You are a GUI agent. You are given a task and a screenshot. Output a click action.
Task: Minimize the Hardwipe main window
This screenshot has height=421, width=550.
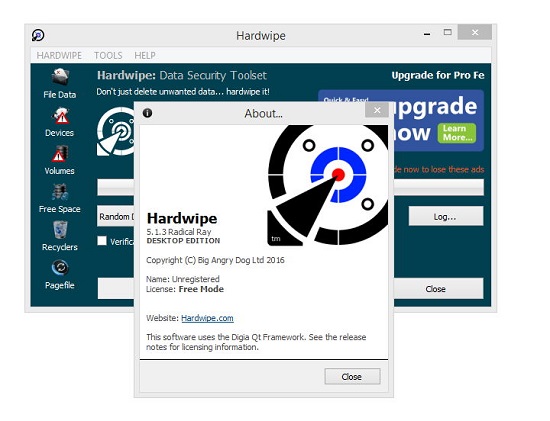pos(427,34)
